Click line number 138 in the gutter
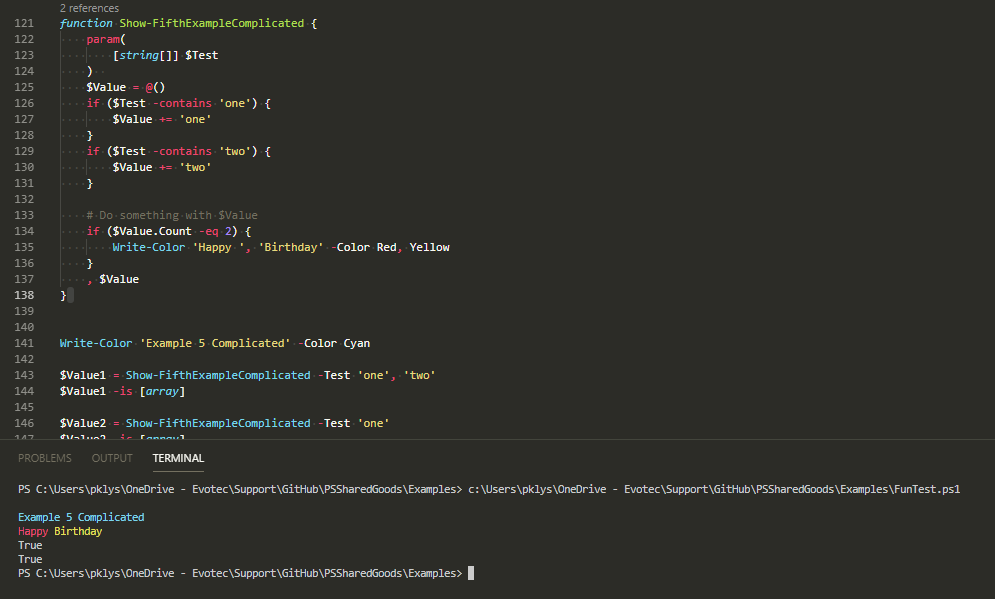This screenshot has height=599, width=995. [x=23, y=294]
